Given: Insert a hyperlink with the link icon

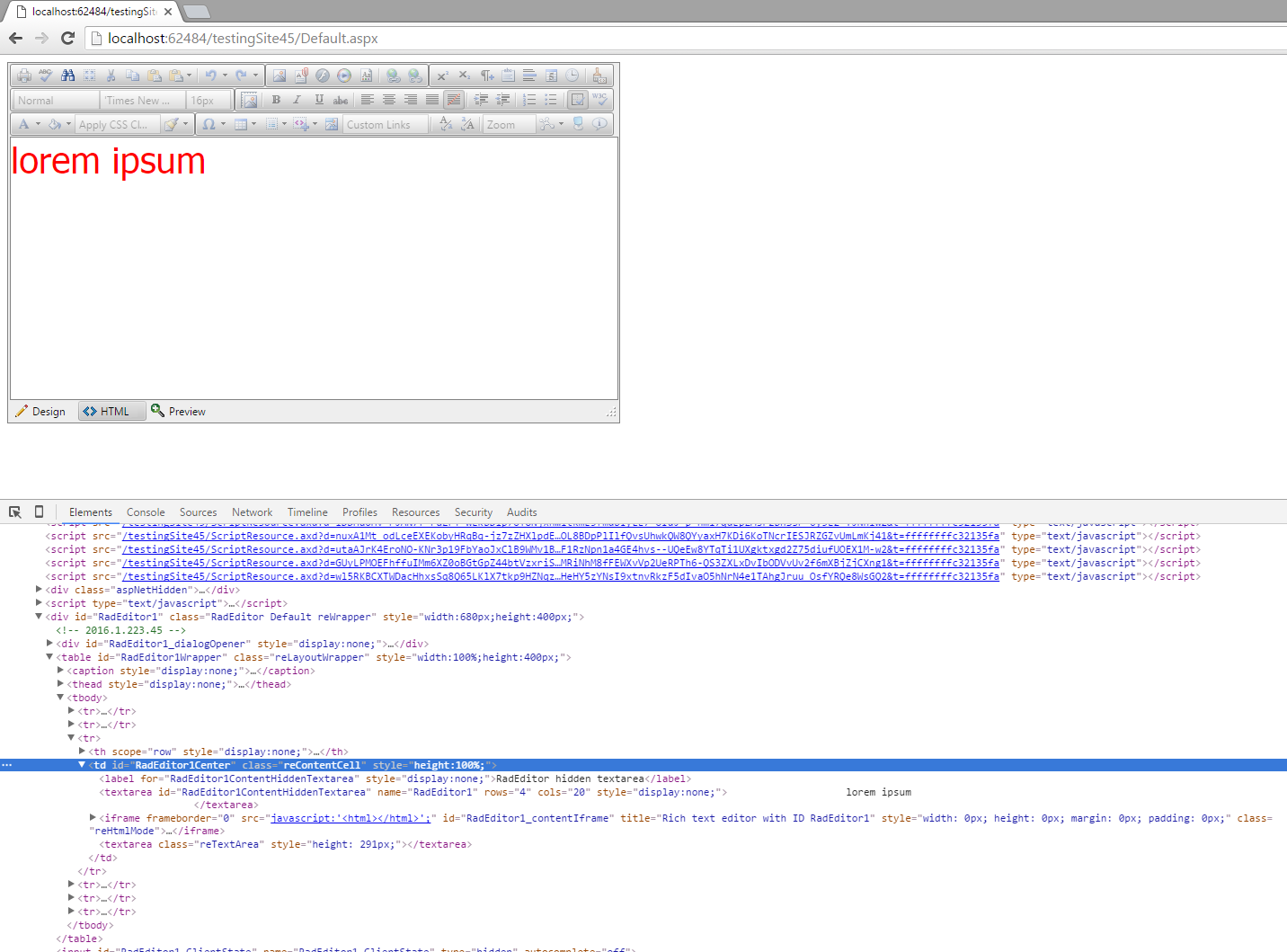Looking at the screenshot, I should pyautogui.click(x=394, y=76).
